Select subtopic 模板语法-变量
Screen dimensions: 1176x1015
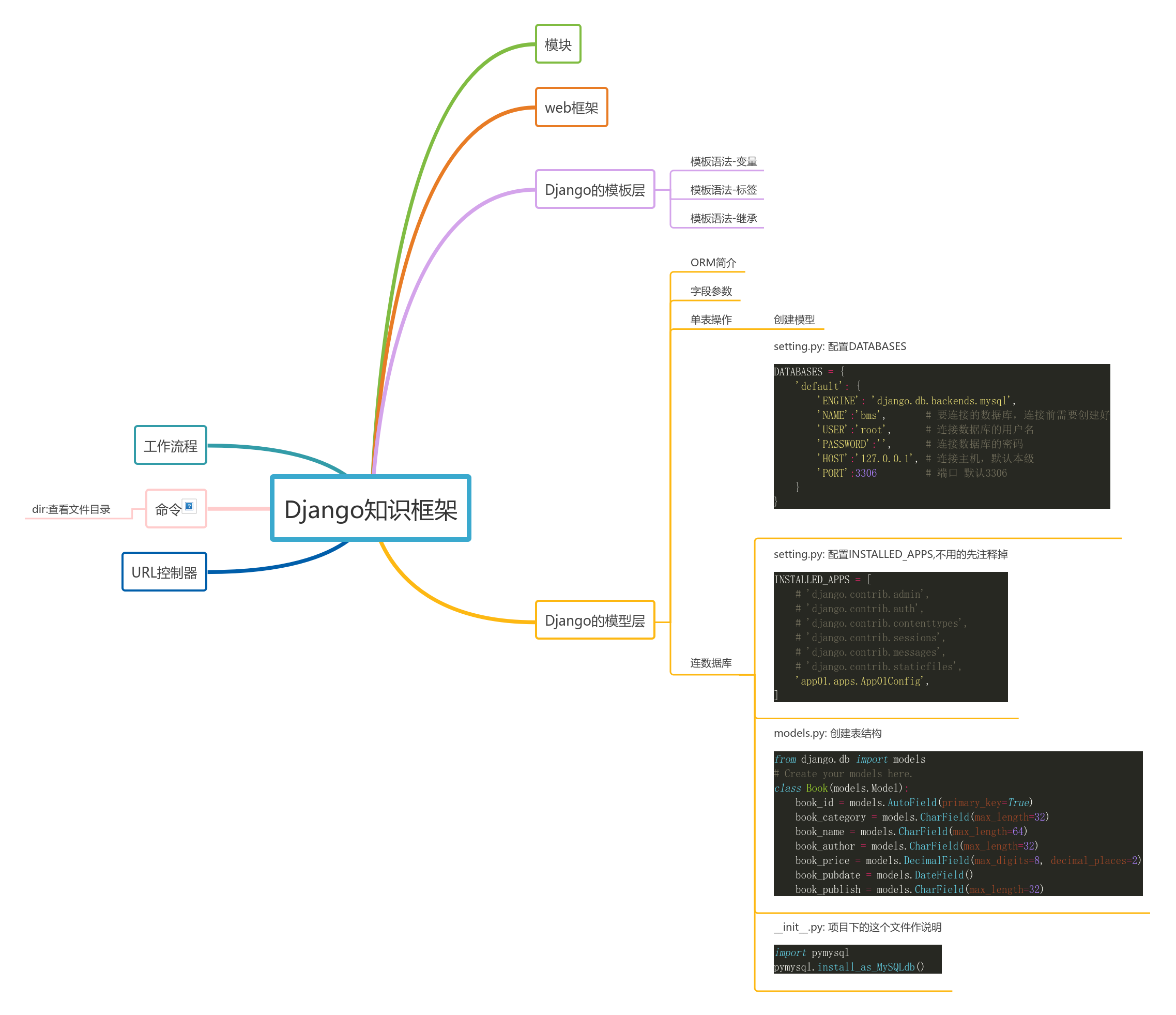click(723, 162)
